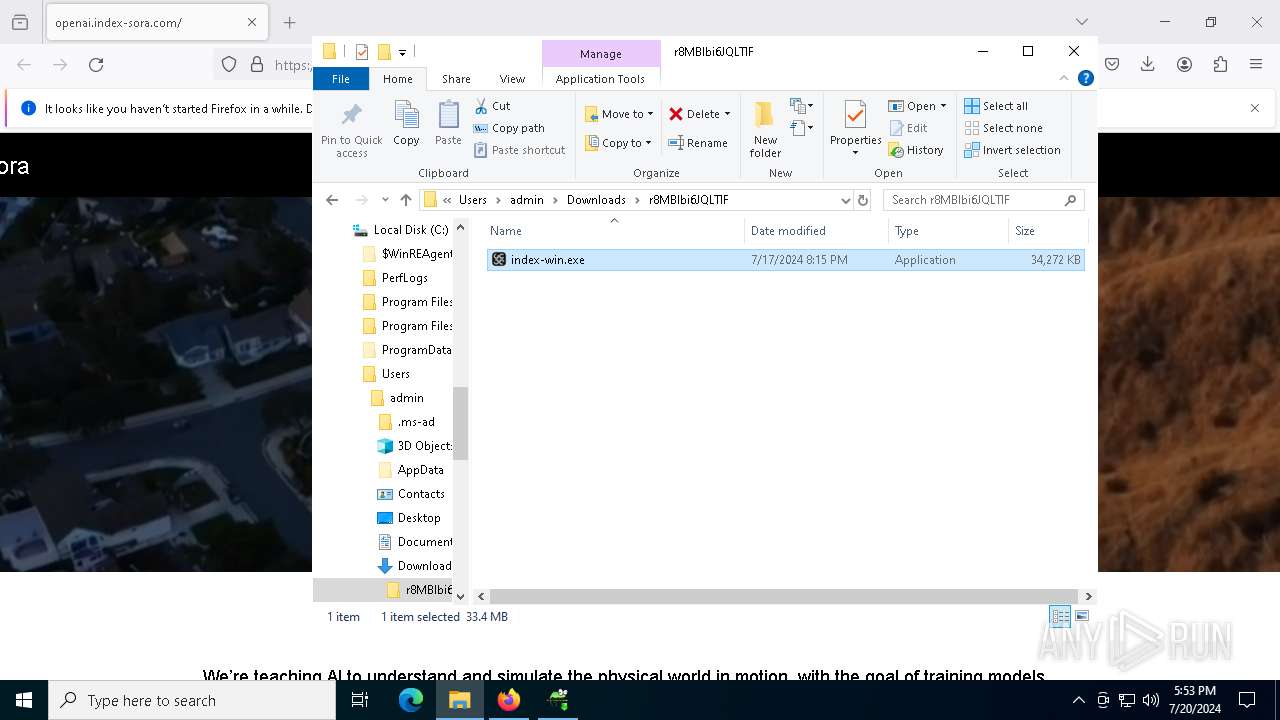This screenshot has width=1280, height=720.
Task: Open the File menu tab
Action: (x=341, y=79)
